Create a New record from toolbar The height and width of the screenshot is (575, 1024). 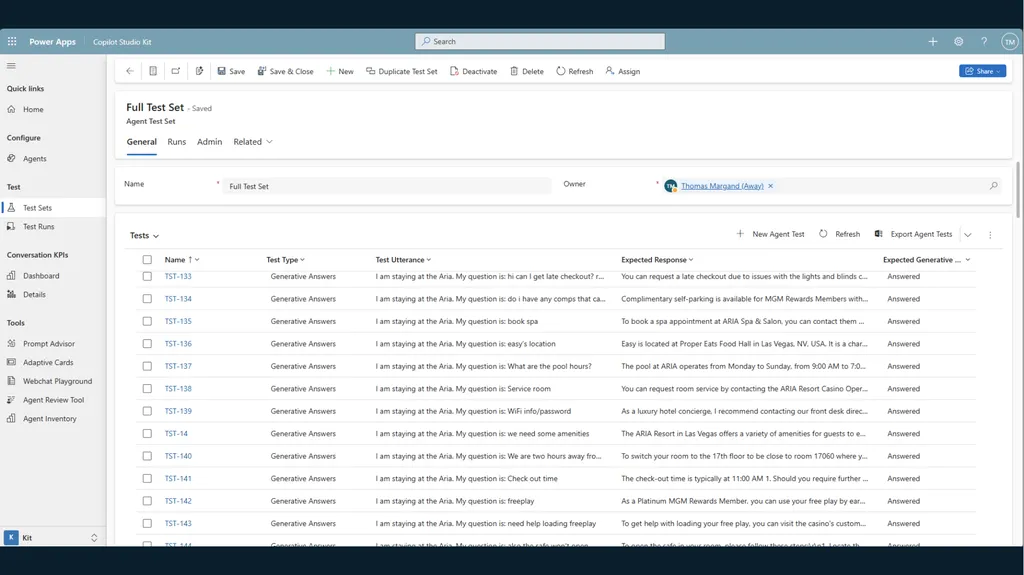coord(340,71)
